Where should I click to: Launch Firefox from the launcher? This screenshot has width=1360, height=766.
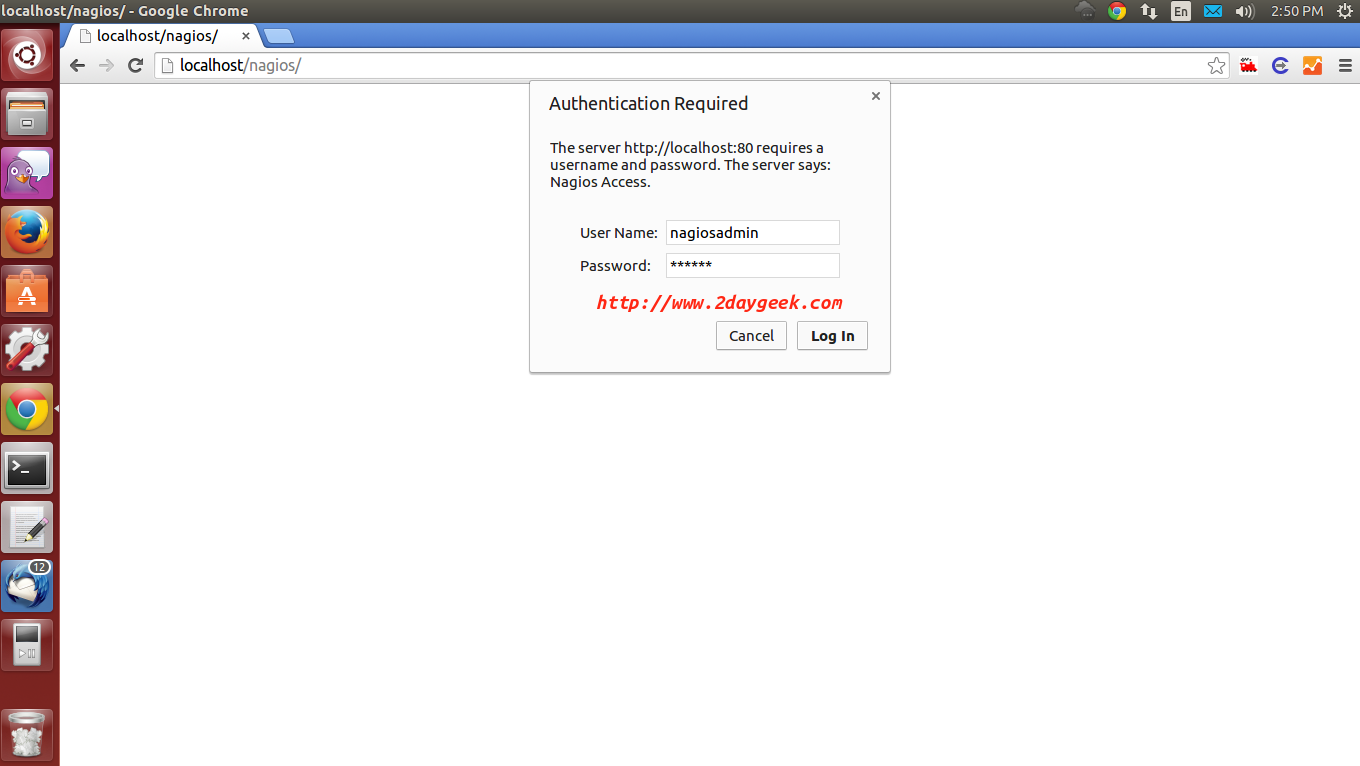28,232
